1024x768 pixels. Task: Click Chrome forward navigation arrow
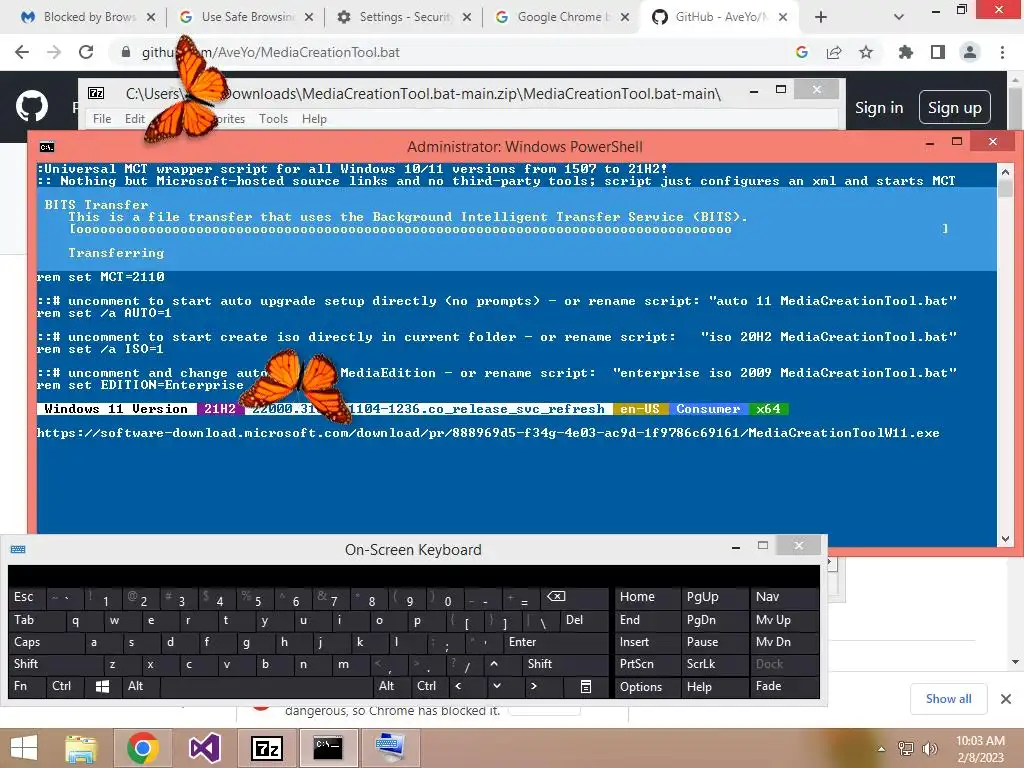[x=54, y=52]
